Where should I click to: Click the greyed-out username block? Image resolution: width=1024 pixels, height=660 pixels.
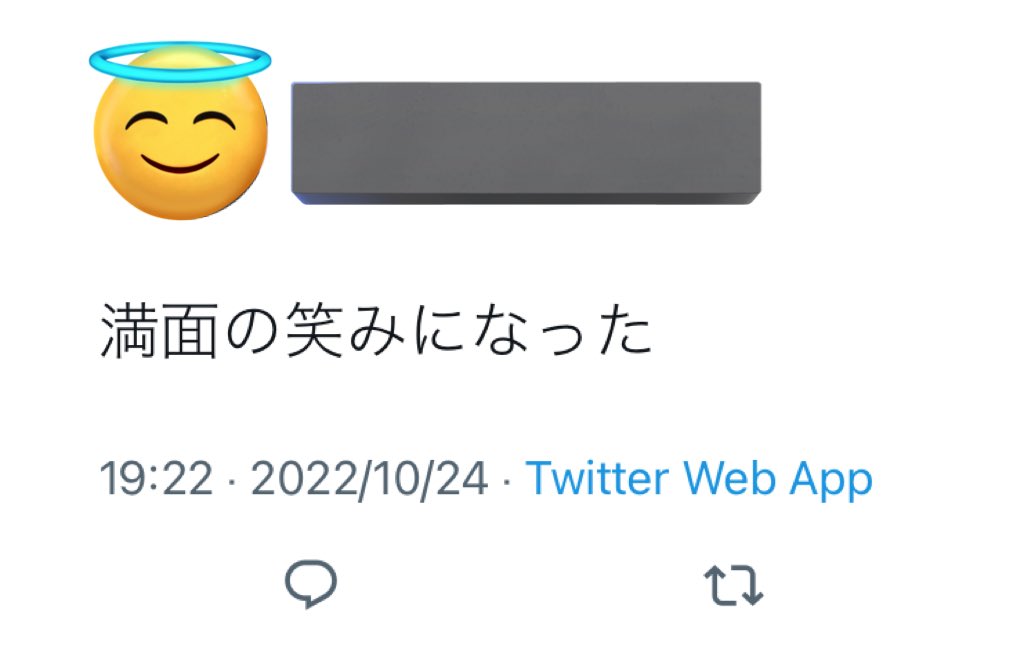526,143
